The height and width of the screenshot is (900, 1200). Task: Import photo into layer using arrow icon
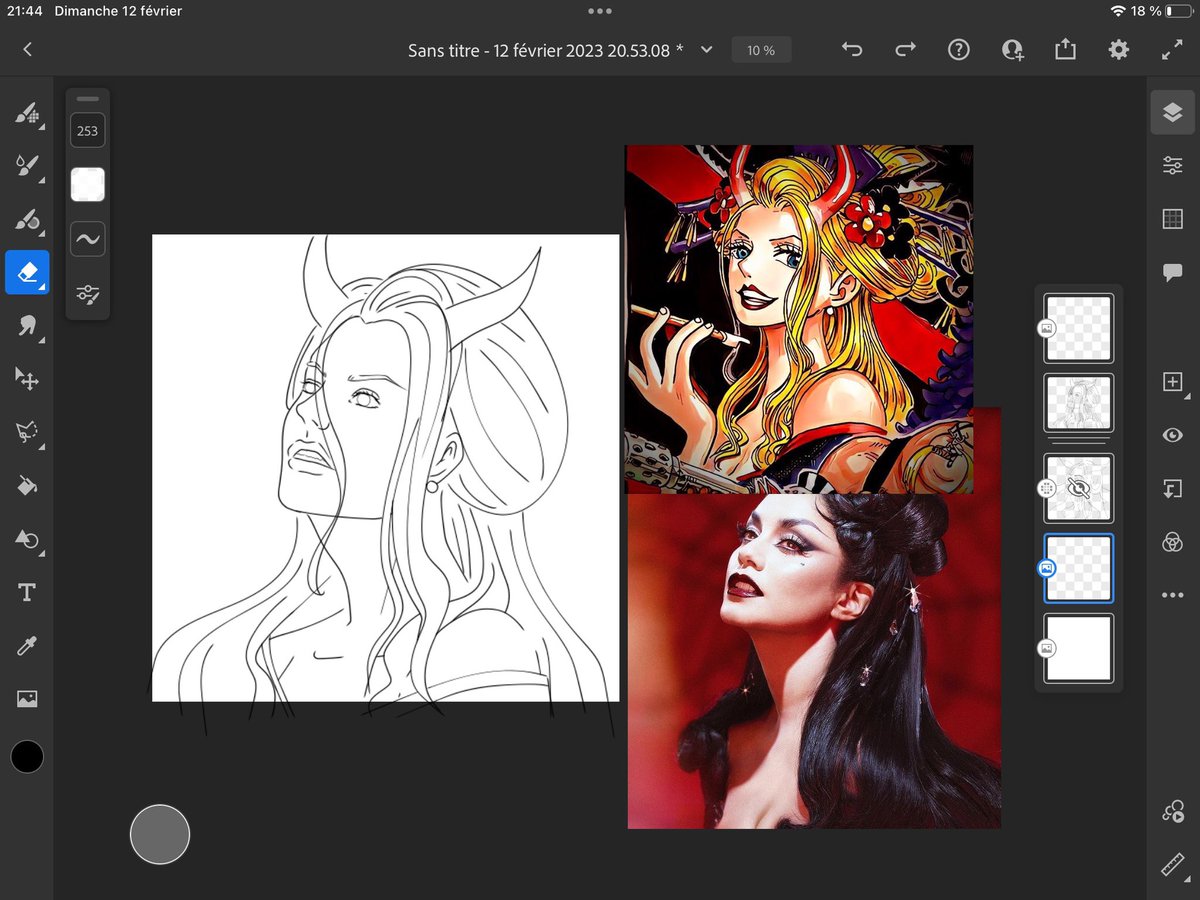coord(1173,489)
